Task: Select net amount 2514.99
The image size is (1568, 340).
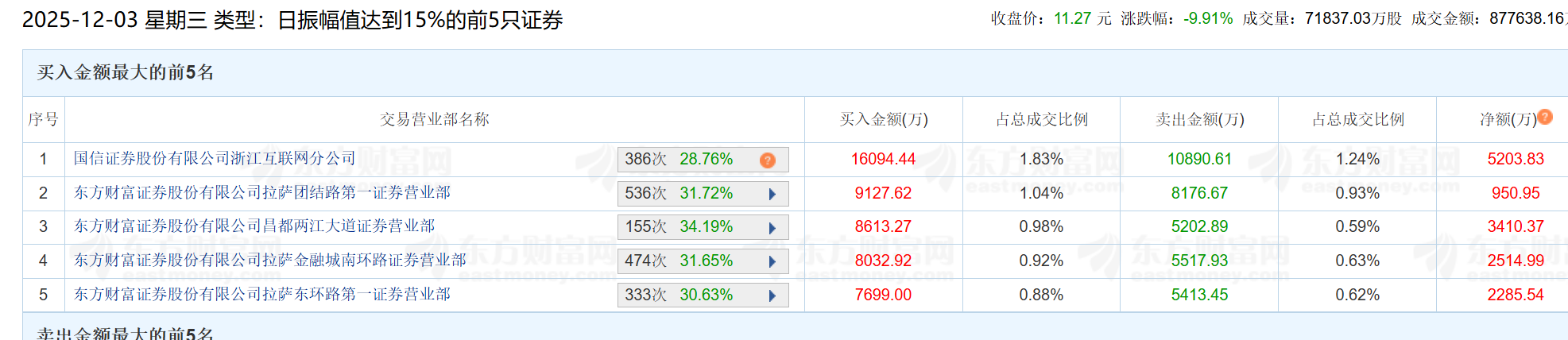Action: 1516,261
